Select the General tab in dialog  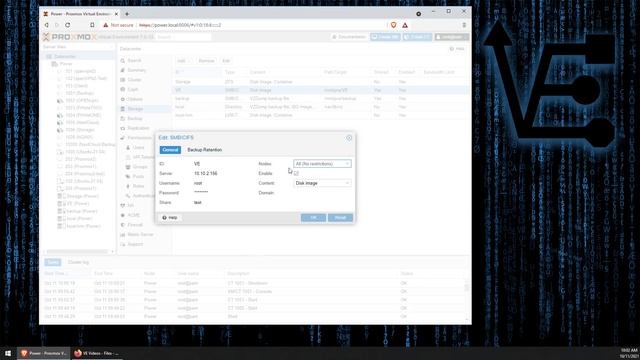170,150
